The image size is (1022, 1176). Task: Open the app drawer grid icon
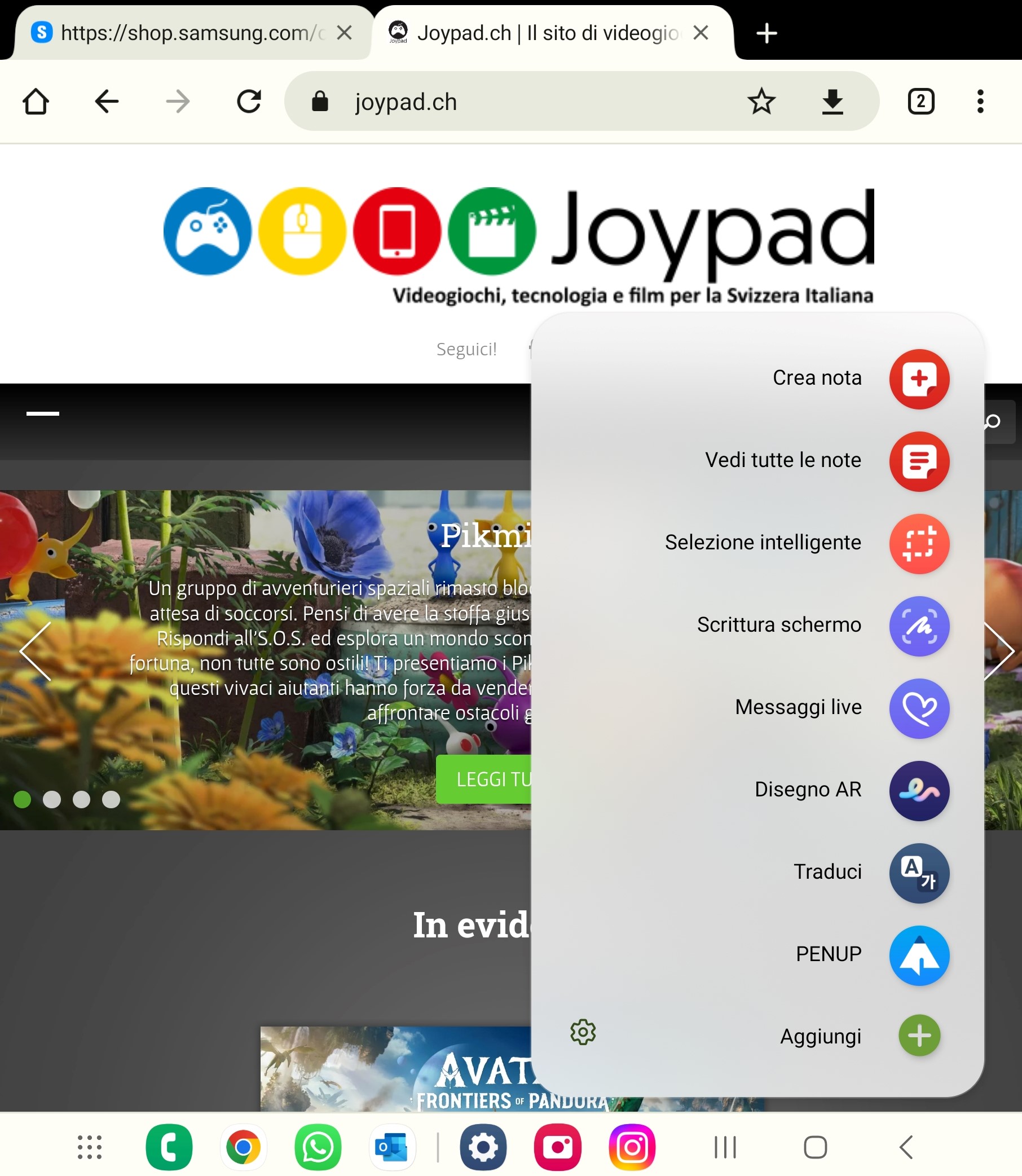(90, 1147)
